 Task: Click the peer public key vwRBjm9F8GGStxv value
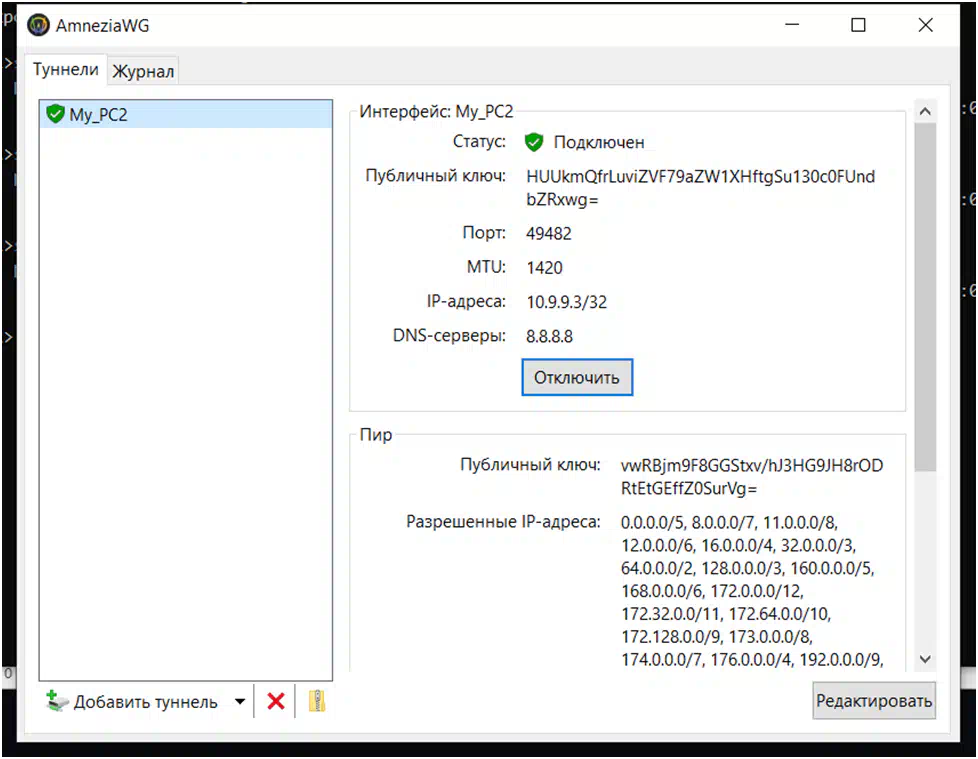pos(752,476)
